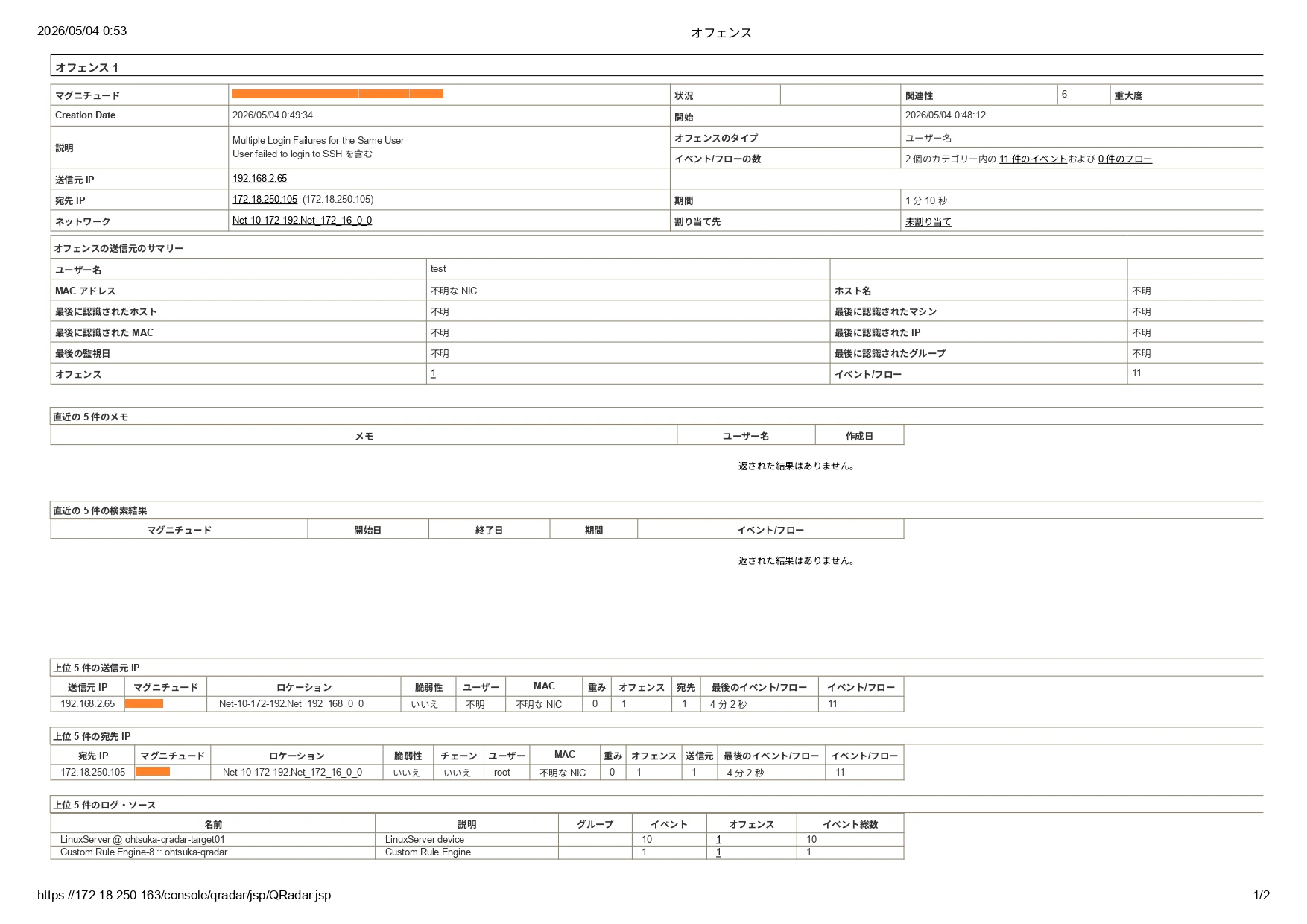Select start time value 2026/05/04 0:48:12

point(946,115)
